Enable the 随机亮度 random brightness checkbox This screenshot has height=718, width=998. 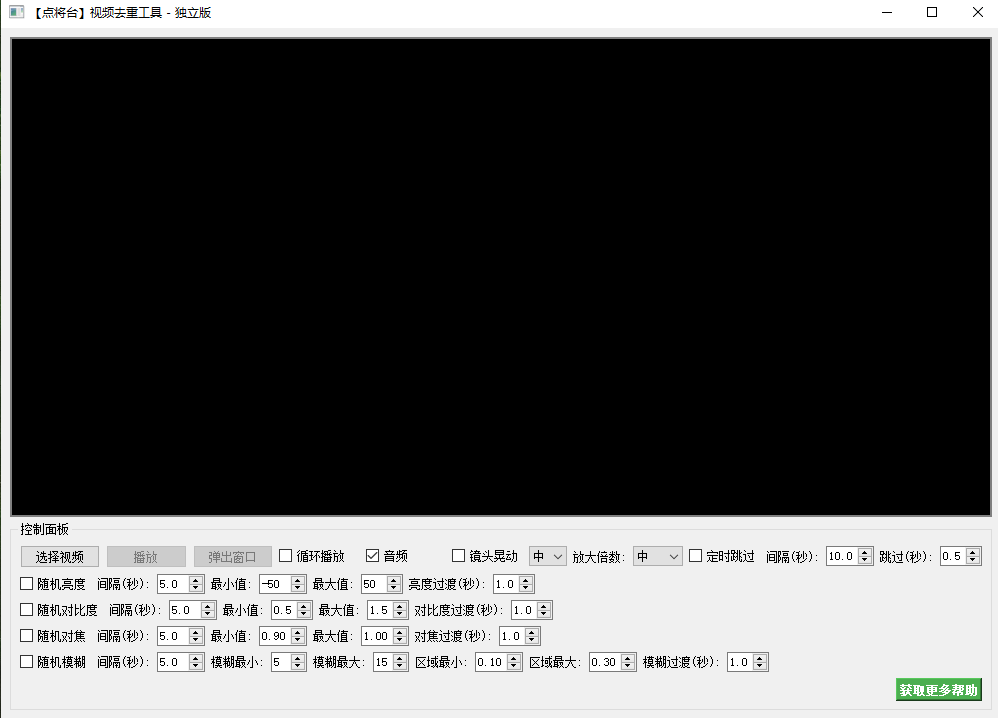pos(25,583)
